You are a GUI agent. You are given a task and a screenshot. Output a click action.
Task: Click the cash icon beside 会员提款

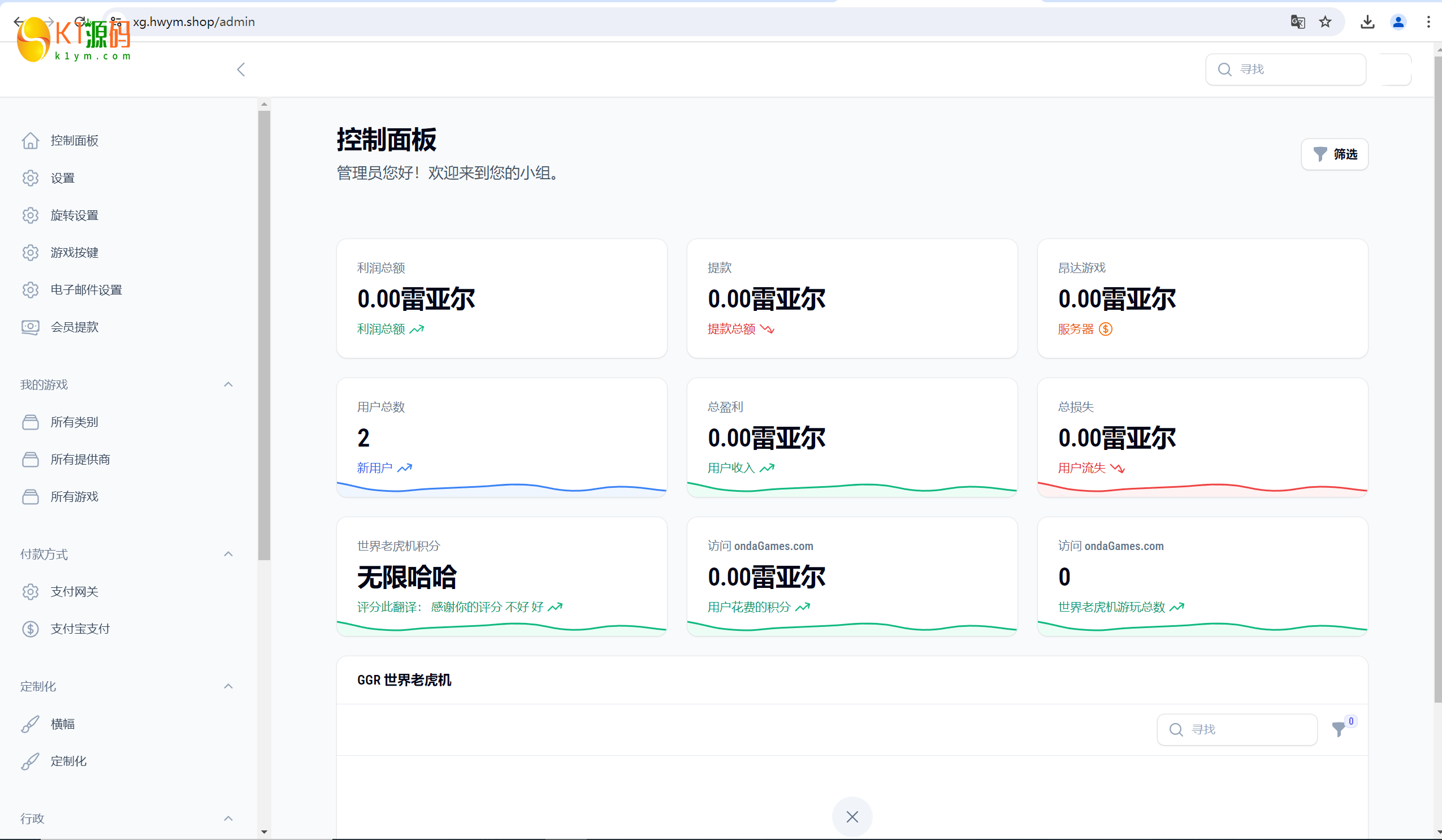coord(31,327)
